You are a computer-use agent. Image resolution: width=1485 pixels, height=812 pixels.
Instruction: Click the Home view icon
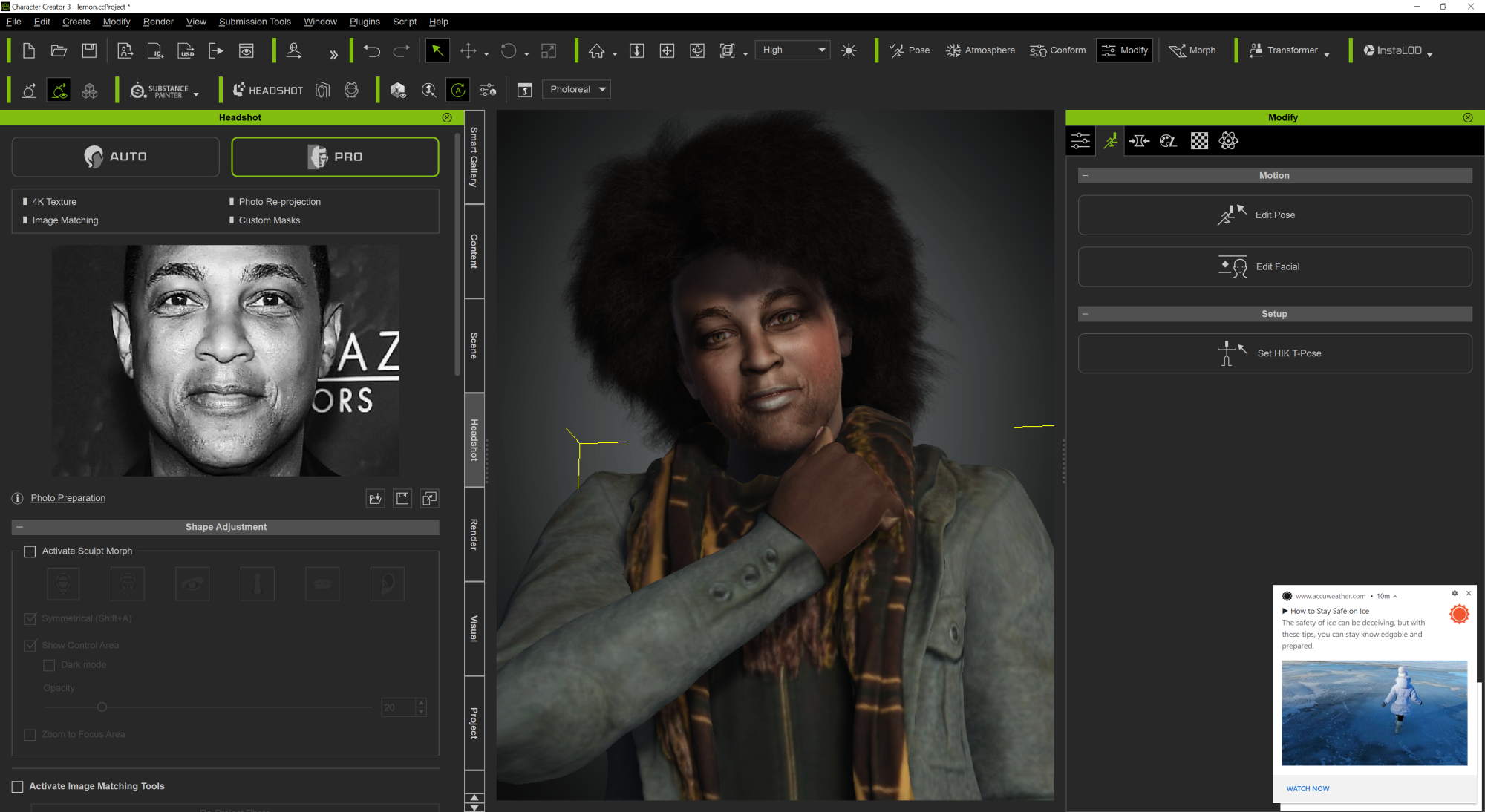click(596, 50)
